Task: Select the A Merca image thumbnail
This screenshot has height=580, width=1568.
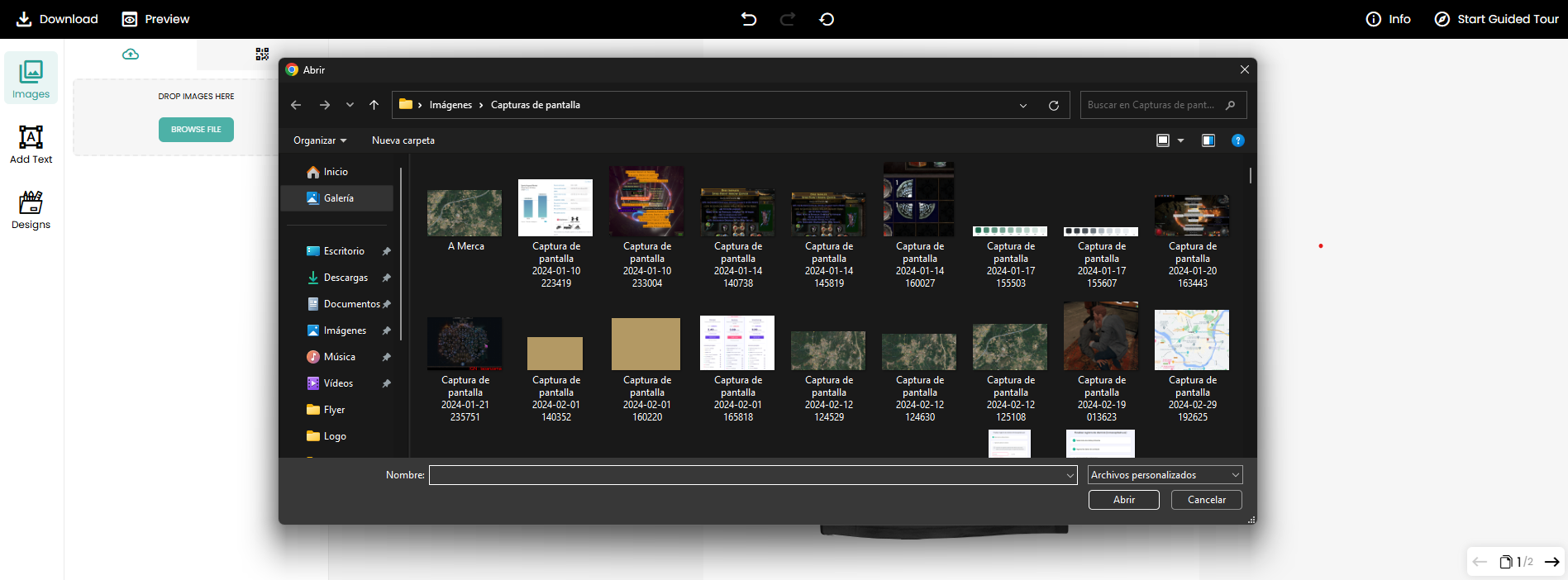Action: coord(465,213)
